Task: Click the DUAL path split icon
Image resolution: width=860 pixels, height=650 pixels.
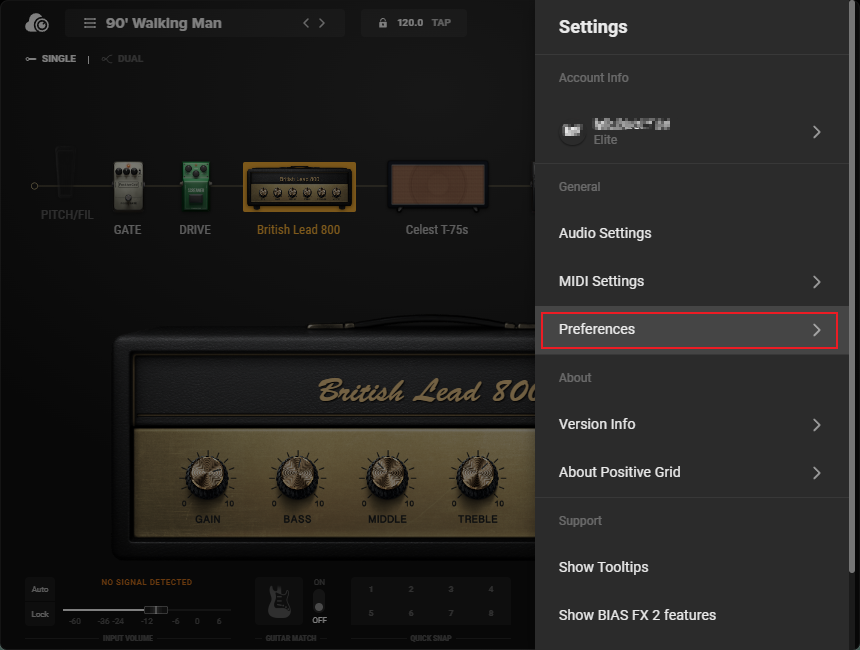Action: (107, 59)
